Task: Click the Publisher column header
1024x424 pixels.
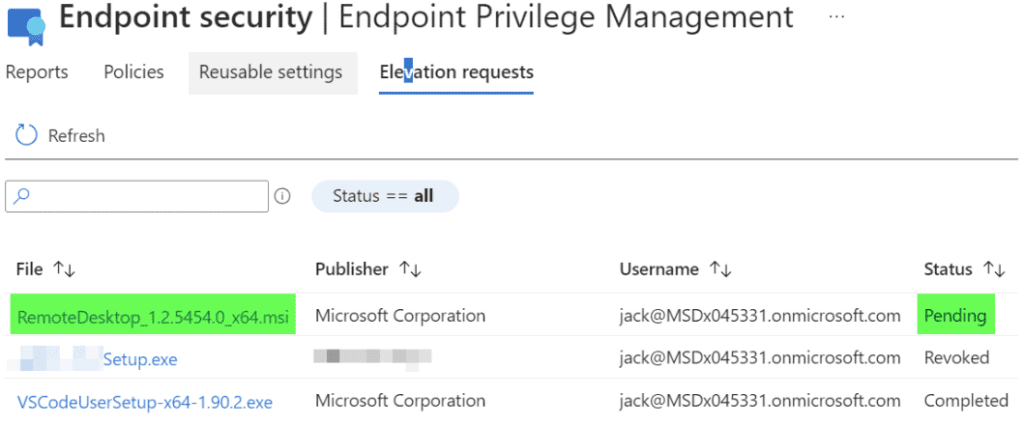Action: [x=351, y=269]
